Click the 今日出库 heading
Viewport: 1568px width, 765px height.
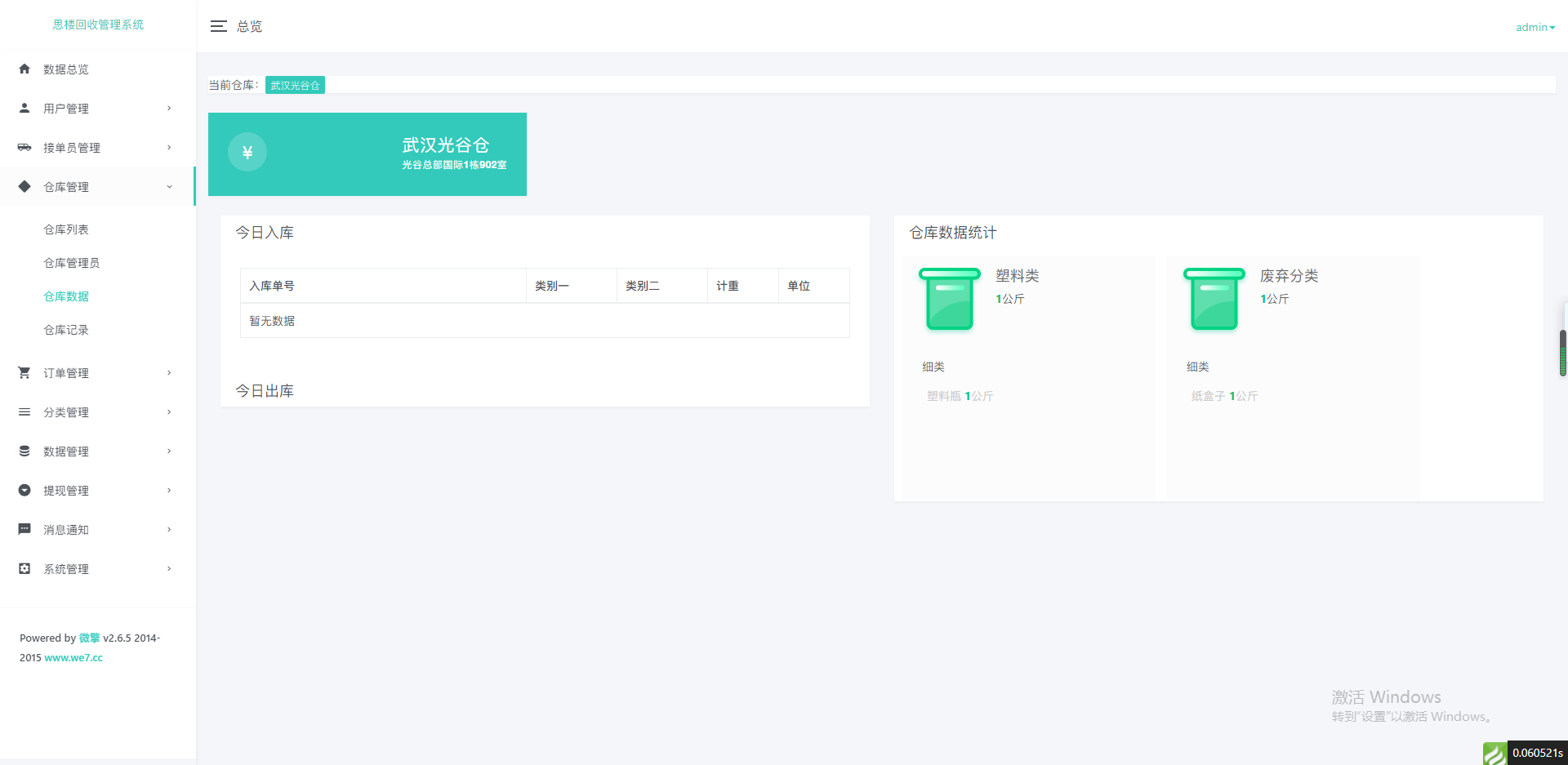pos(265,391)
